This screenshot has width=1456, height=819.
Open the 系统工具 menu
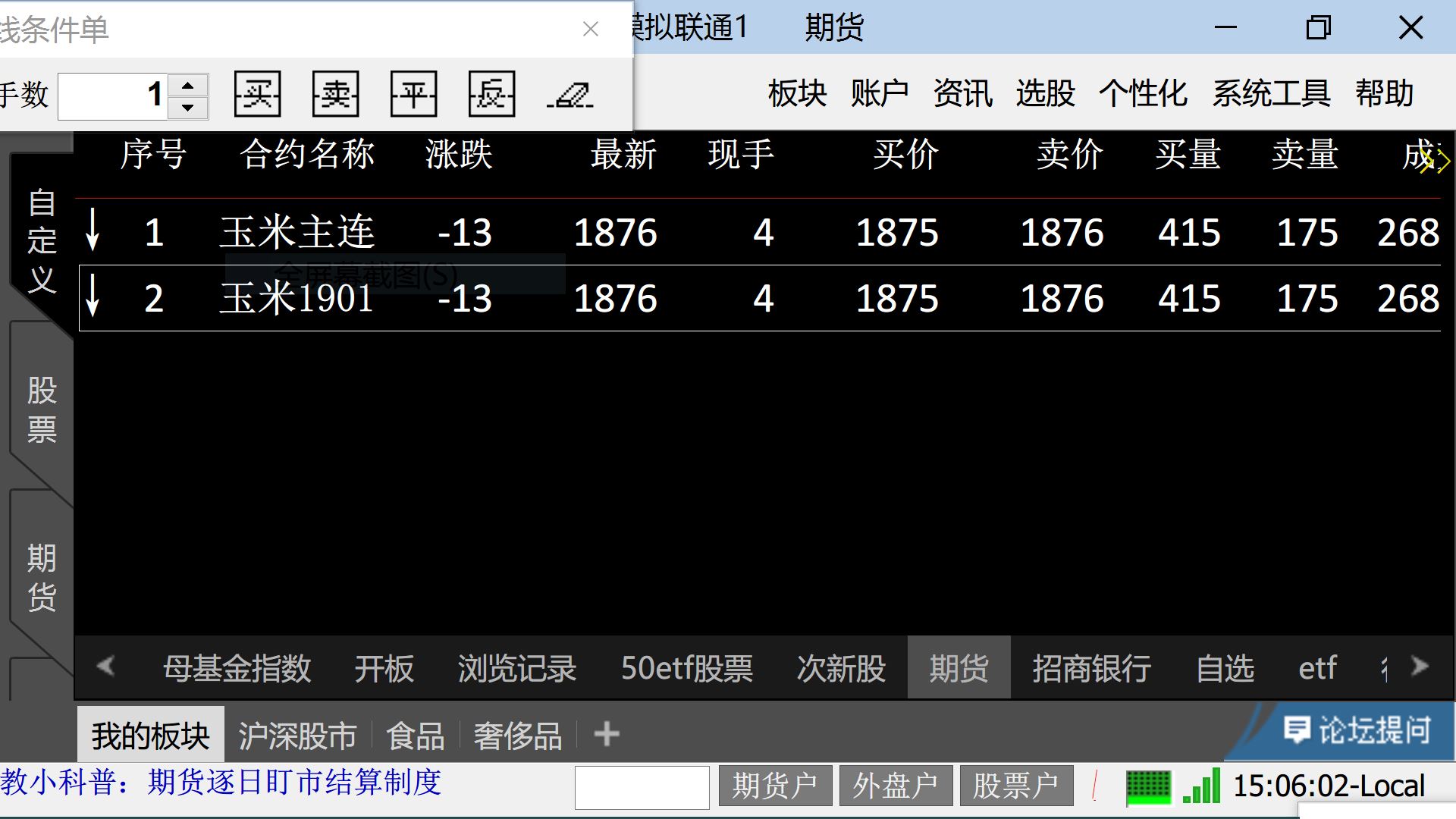point(1271,94)
